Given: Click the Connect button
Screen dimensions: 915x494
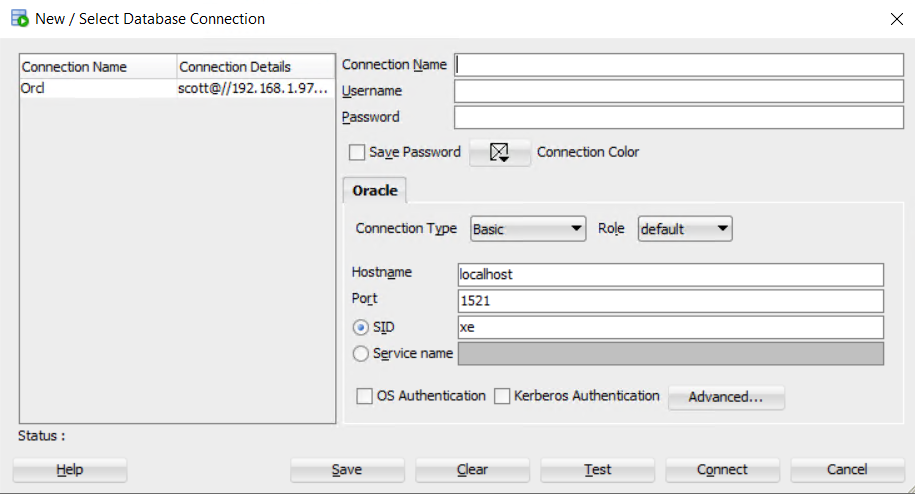Looking at the screenshot, I should [722, 470].
